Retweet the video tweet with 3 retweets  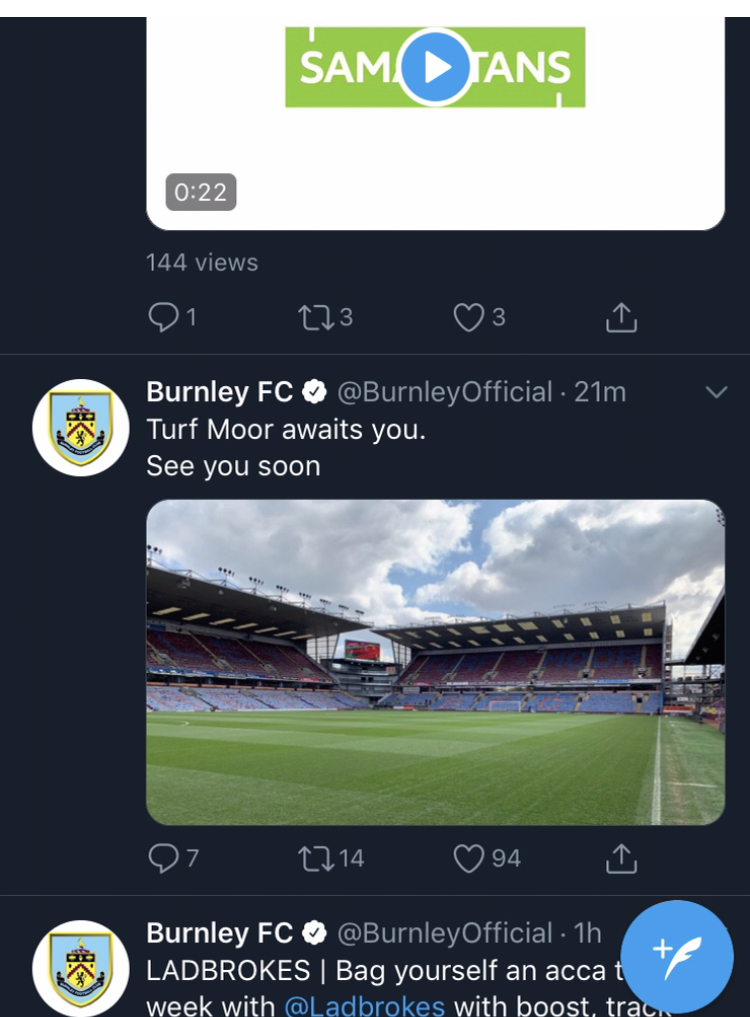point(313,318)
